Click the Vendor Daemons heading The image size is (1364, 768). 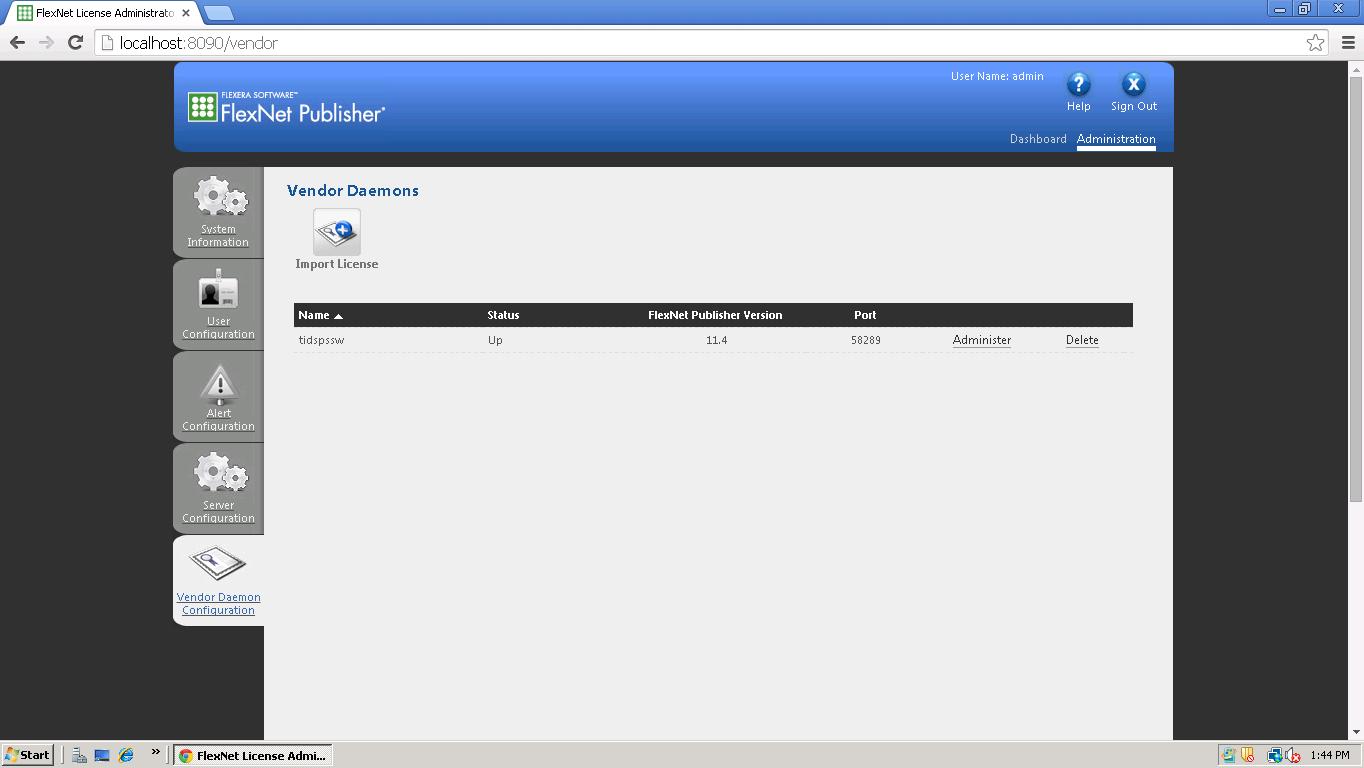pyautogui.click(x=353, y=190)
